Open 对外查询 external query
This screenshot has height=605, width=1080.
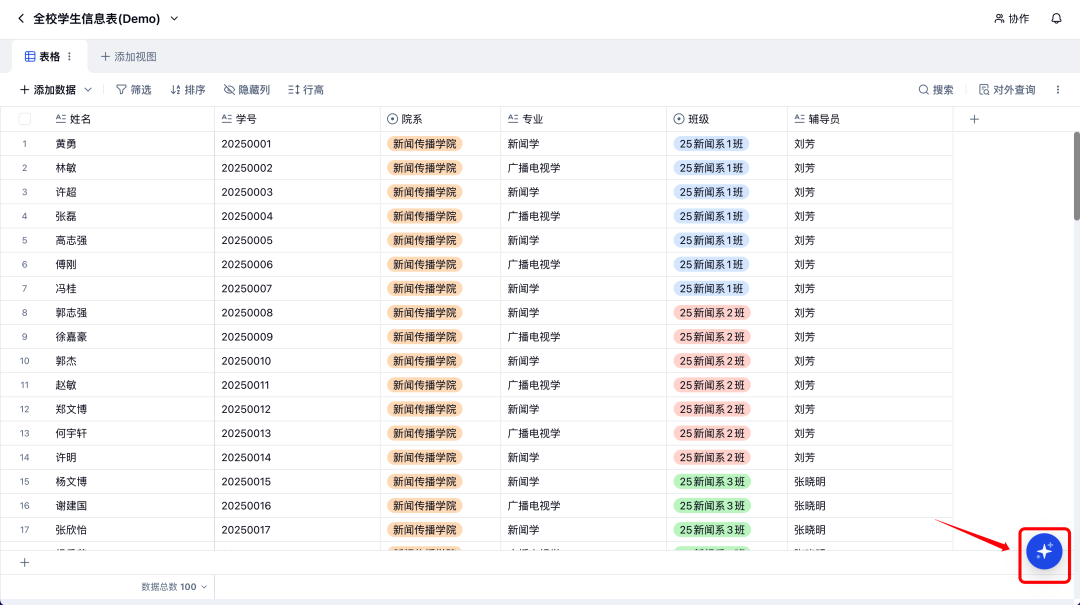tap(1007, 90)
